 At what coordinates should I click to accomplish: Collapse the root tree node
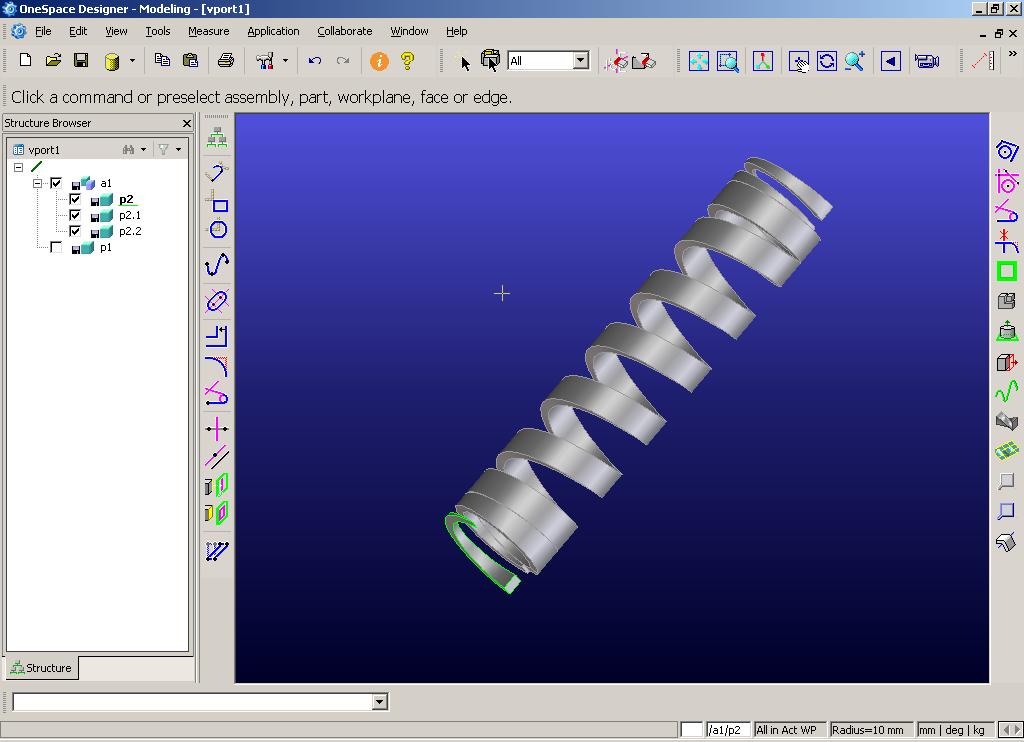tap(18, 167)
